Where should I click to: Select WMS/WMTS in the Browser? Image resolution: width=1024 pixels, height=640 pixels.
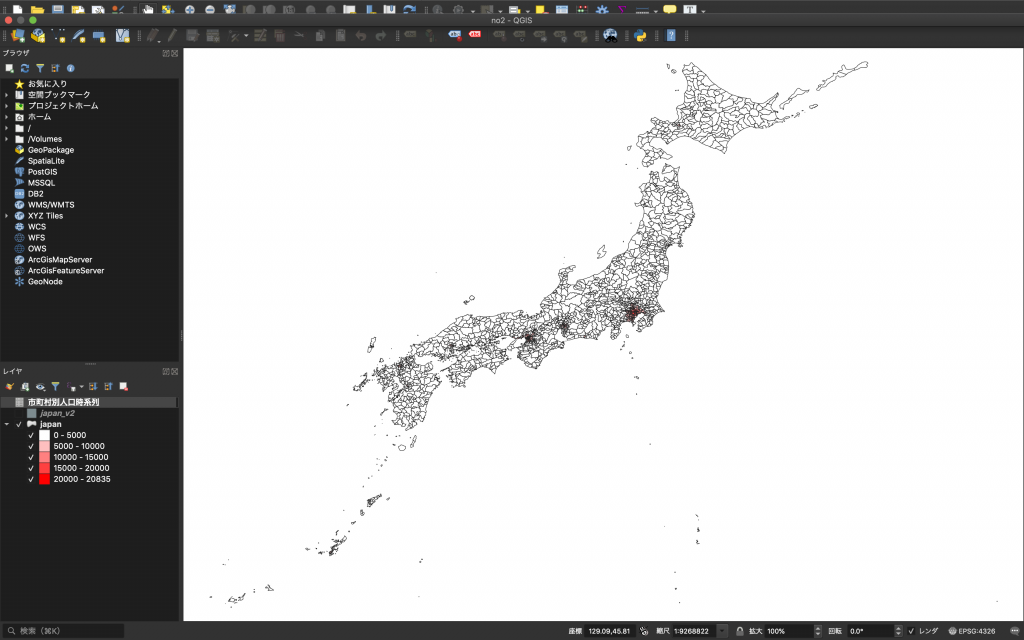(51, 204)
